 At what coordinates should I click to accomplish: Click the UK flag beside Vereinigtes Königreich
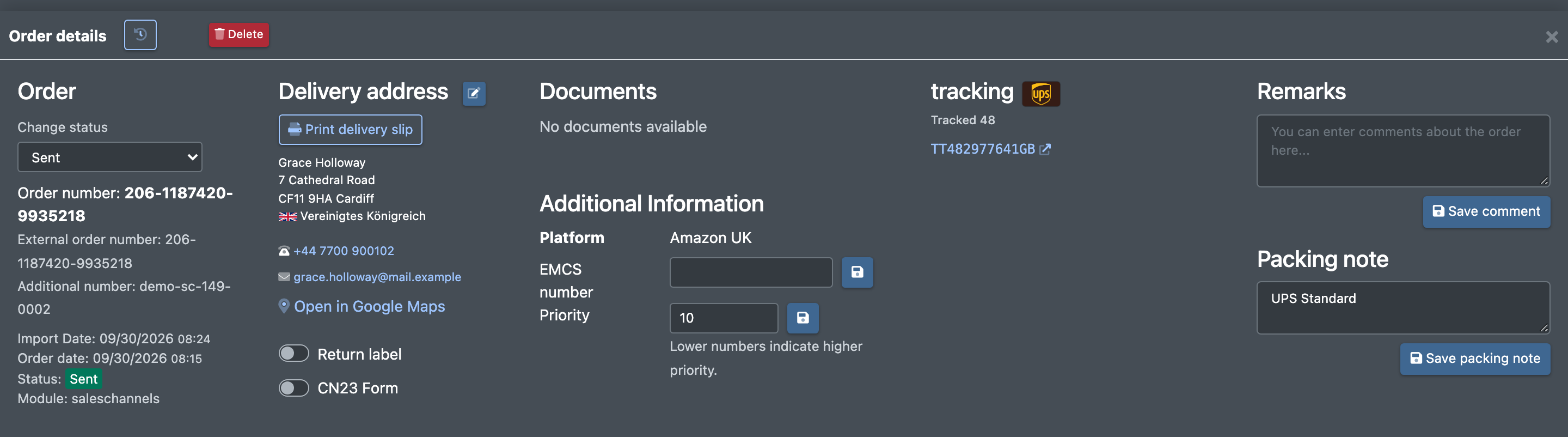point(287,216)
